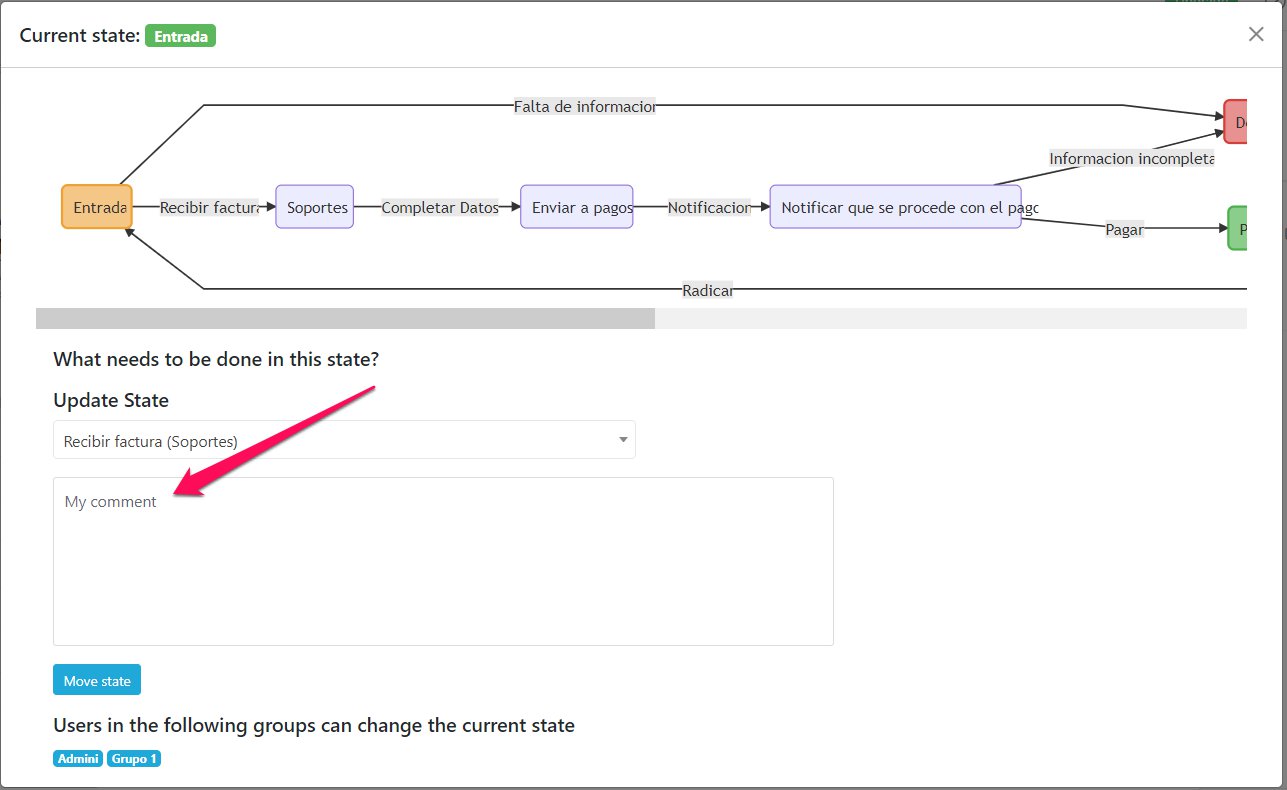Click the Notificacion transition label

[708, 208]
